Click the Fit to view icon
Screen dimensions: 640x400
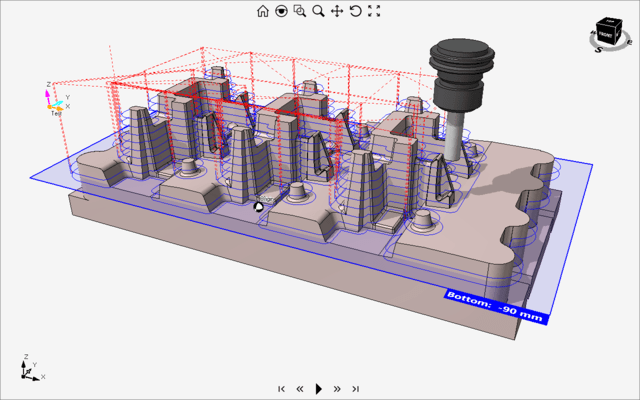374,11
